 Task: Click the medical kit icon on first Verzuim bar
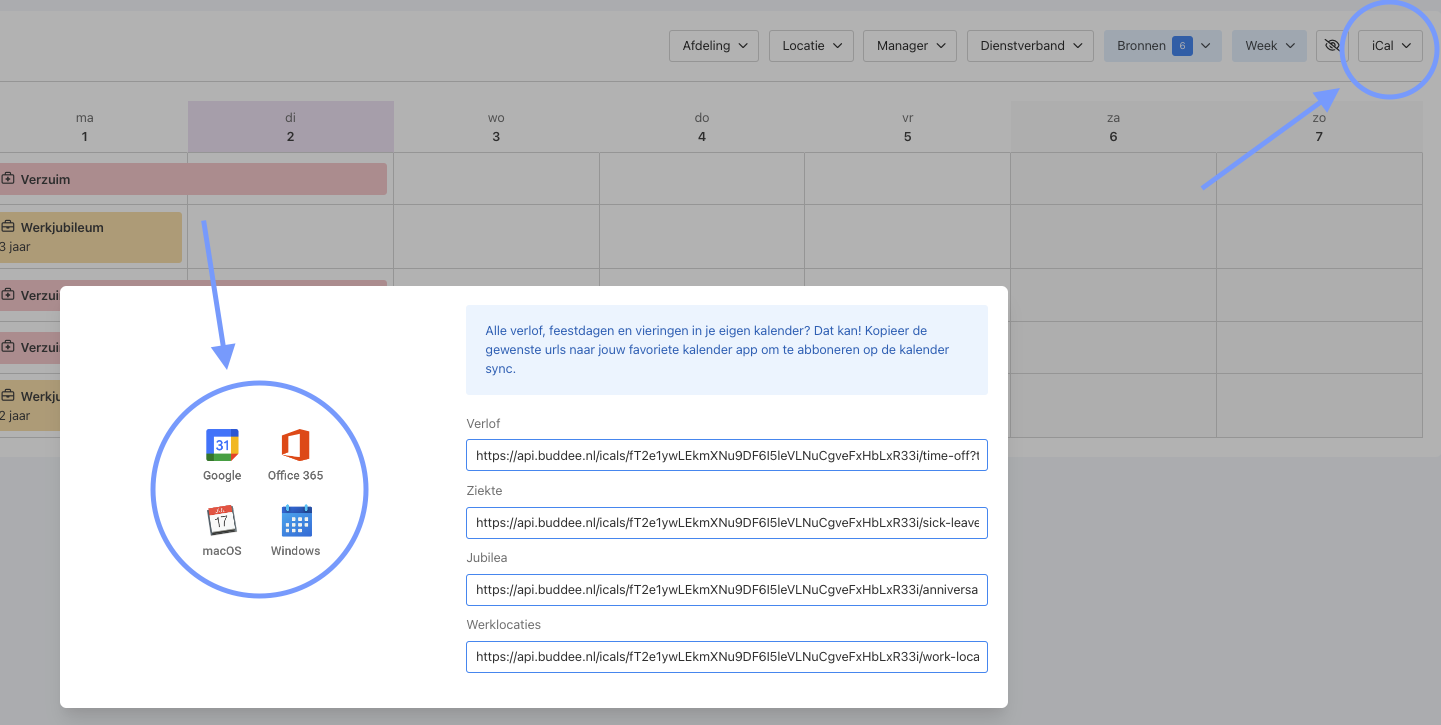tap(8, 179)
